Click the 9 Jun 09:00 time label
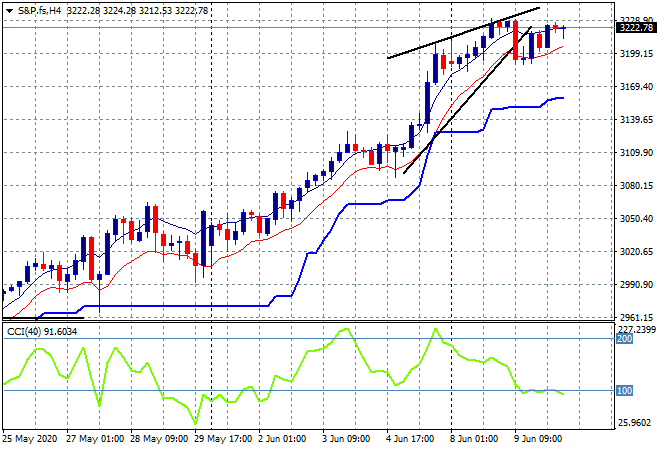 point(538,439)
